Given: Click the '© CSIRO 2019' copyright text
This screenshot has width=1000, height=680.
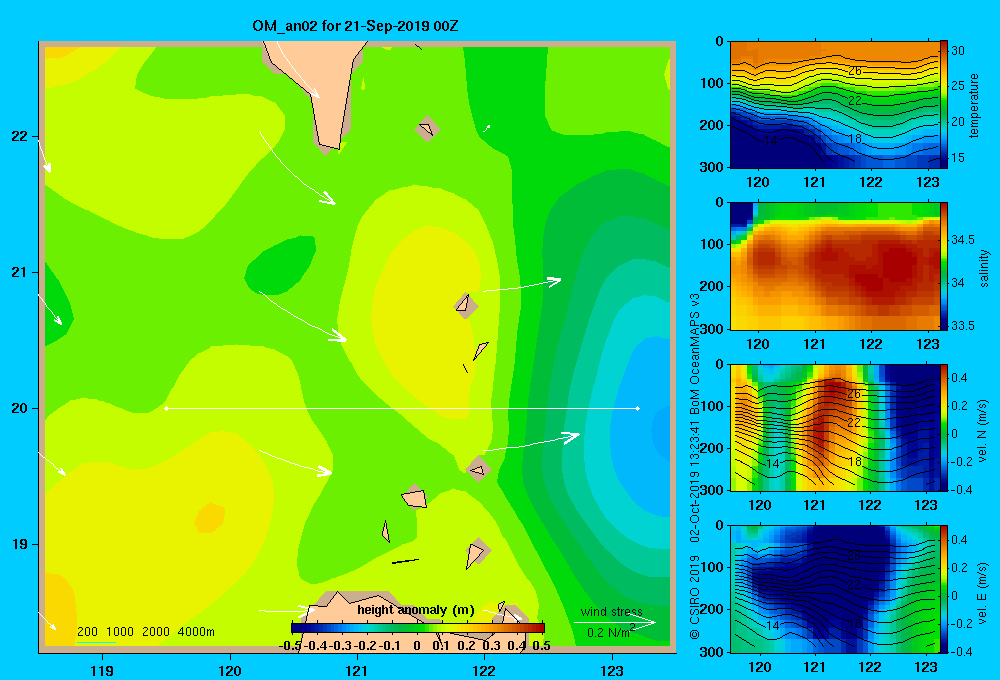Looking at the screenshot, I should (x=695, y=597).
